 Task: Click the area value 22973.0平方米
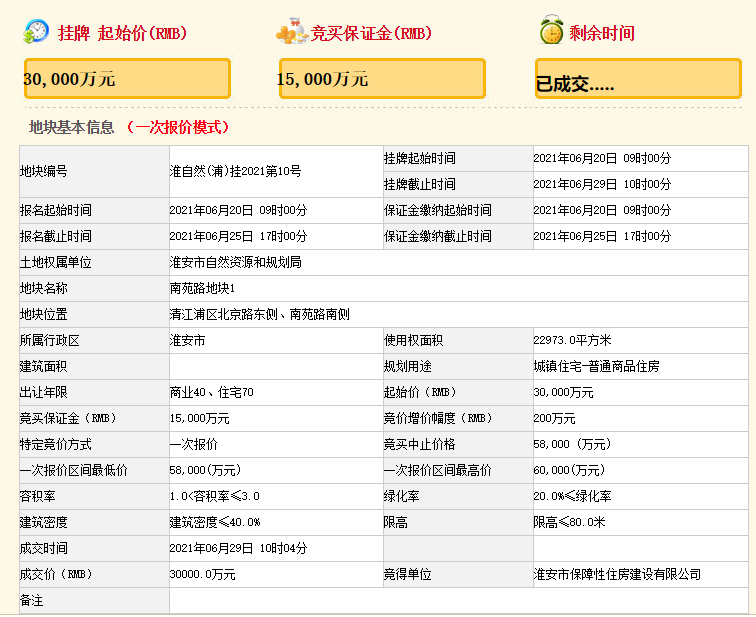point(572,340)
